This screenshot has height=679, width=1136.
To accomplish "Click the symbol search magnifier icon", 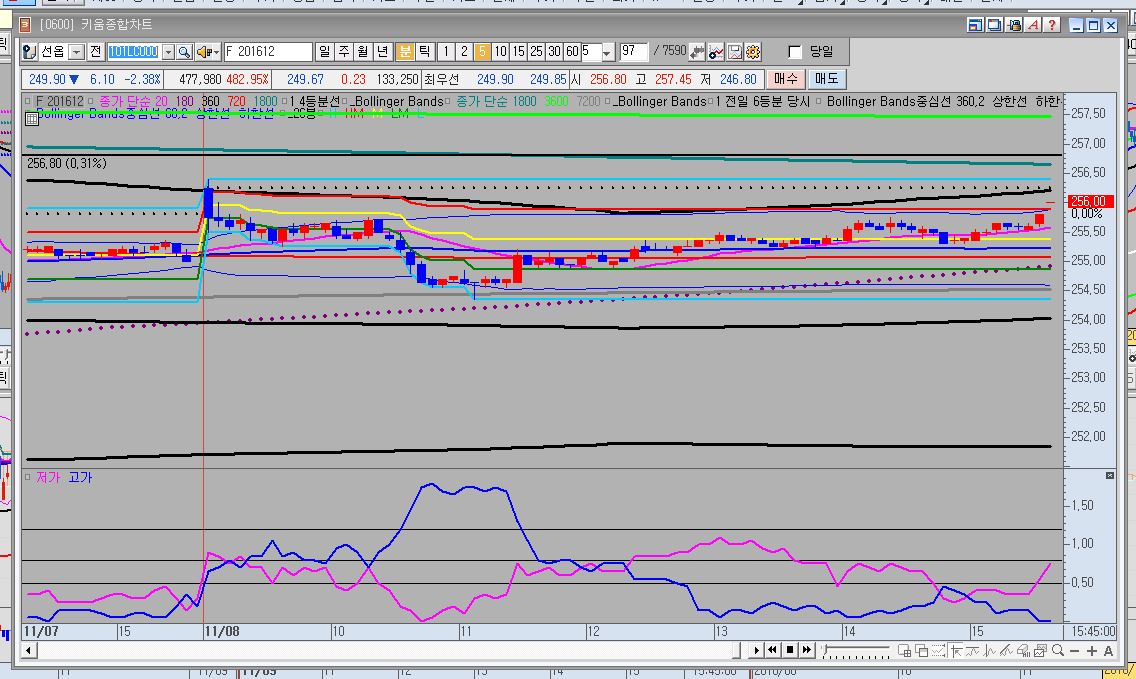I will pyautogui.click(x=184, y=52).
